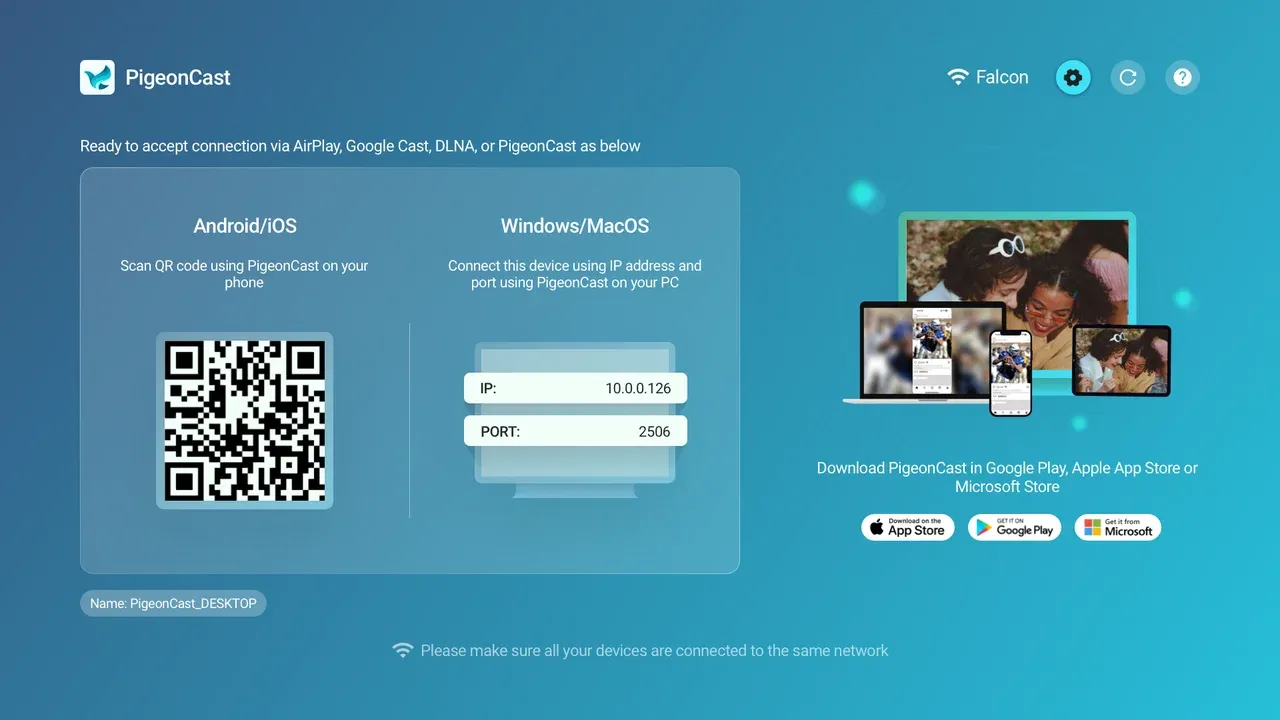
Task: Click 'Scan QR code using PigeonCast' instruction
Action: click(245, 274)
